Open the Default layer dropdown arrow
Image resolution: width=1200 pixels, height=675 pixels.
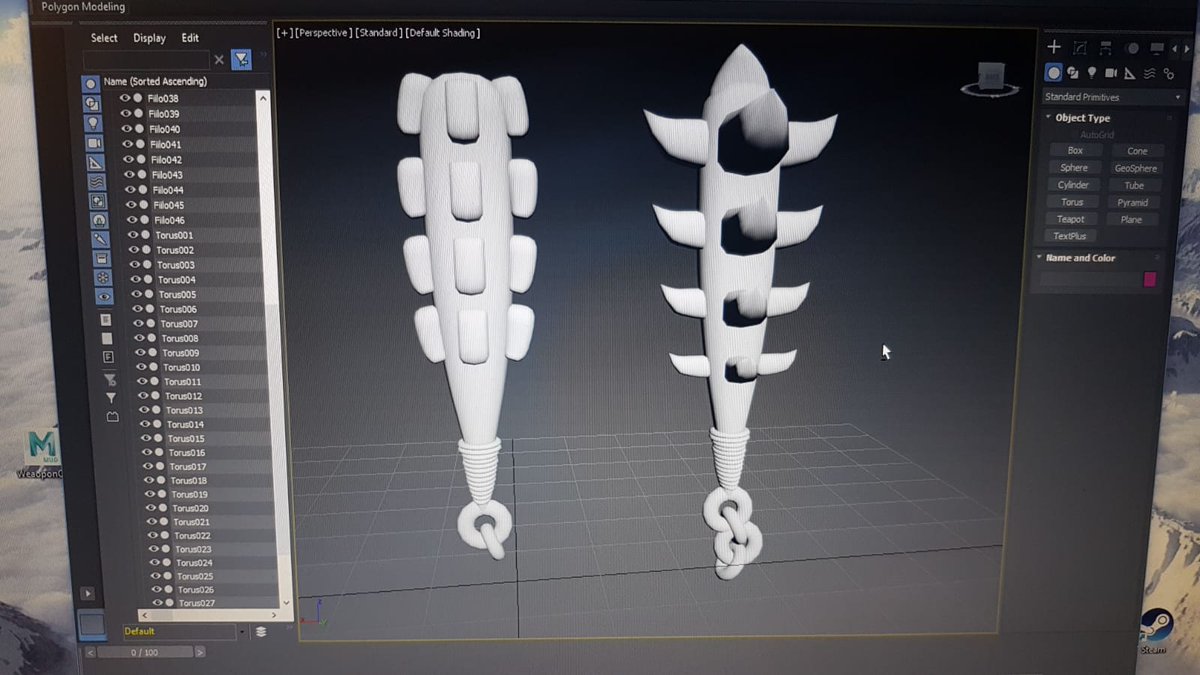point(242,632)
